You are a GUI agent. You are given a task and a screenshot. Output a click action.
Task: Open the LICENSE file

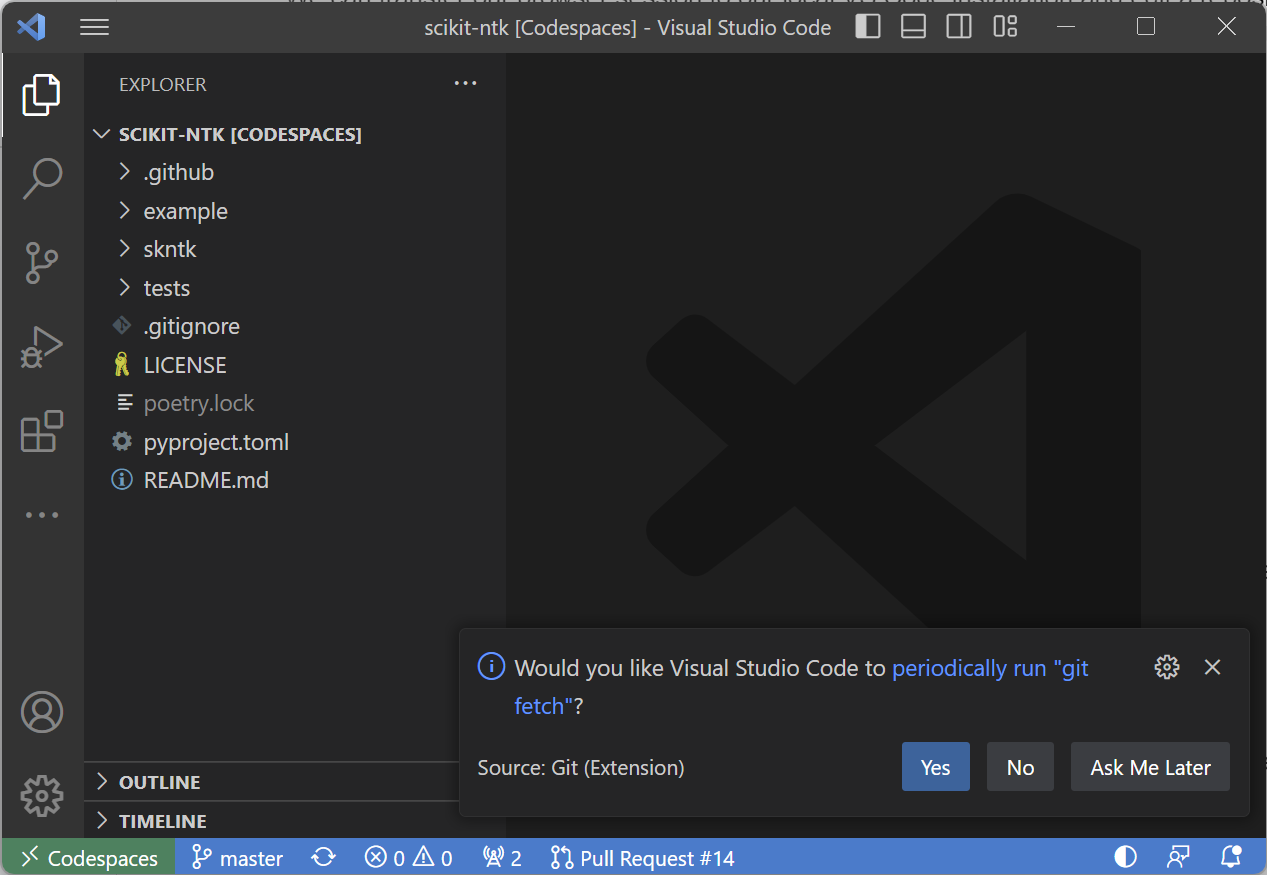(295, 365)
